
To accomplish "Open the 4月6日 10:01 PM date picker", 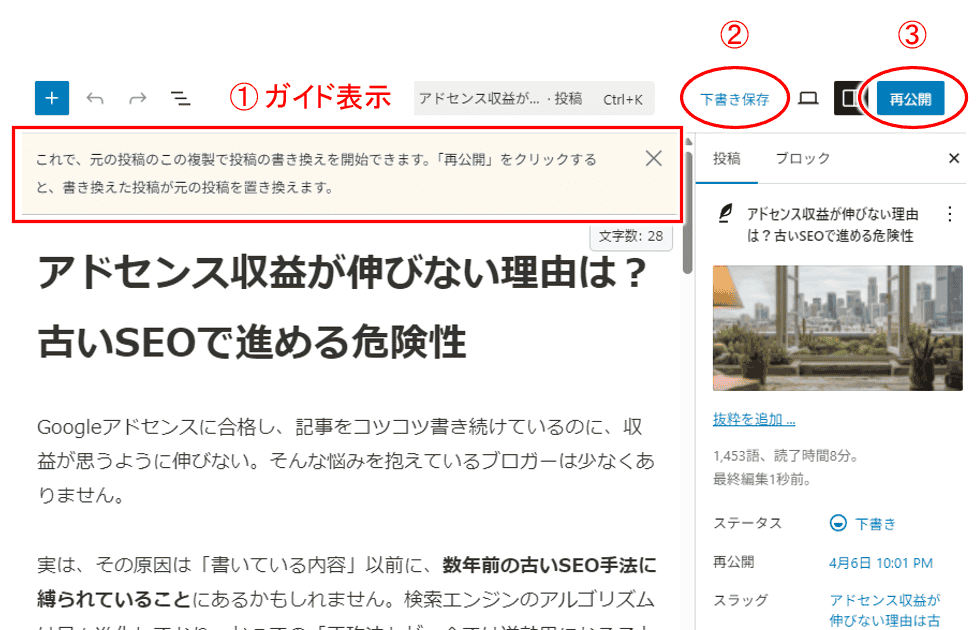I will point(881,563).
